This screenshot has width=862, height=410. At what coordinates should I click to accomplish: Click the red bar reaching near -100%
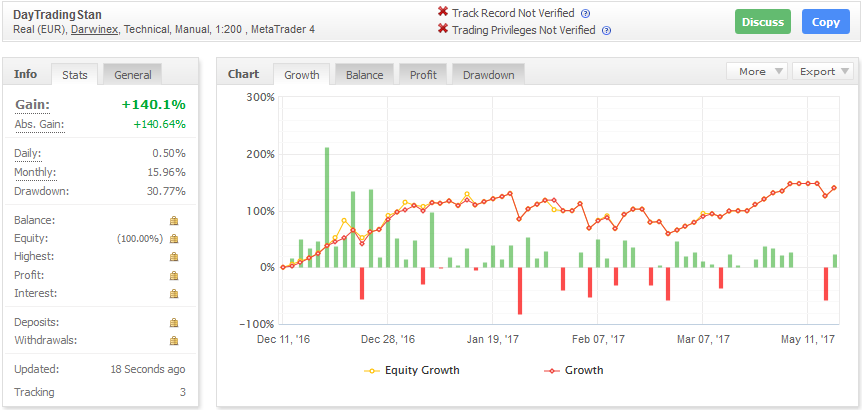point(520,291)
